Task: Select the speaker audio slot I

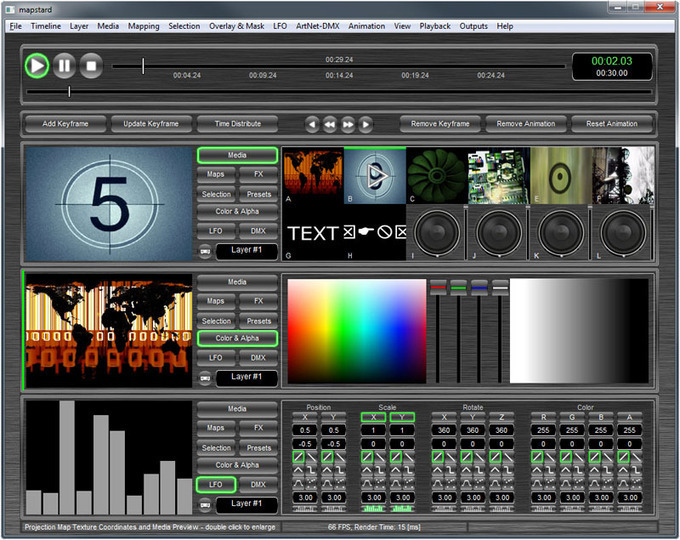Action: coord(437,232)
